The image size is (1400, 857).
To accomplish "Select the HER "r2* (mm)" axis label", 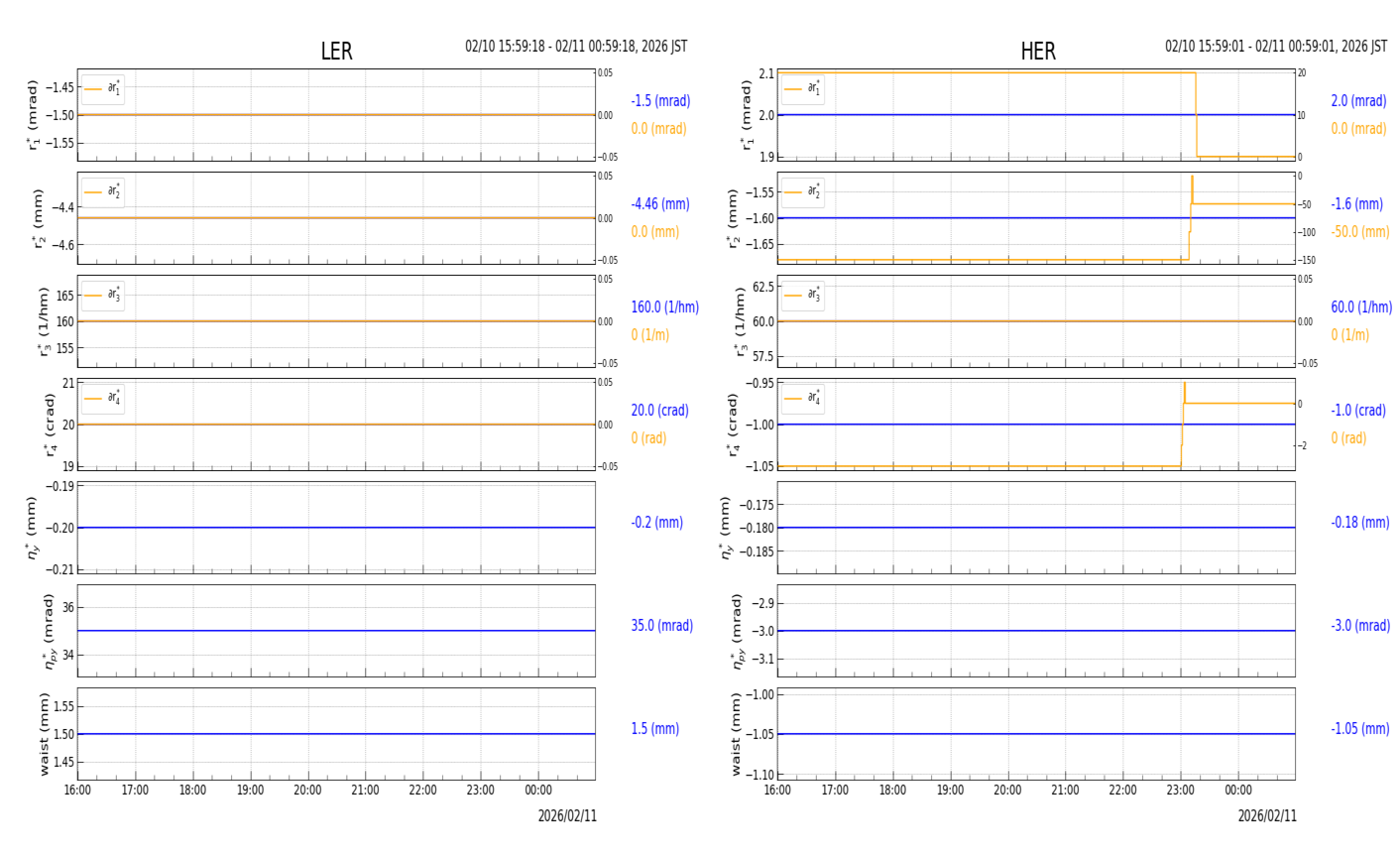I will [x=734, y=218].
